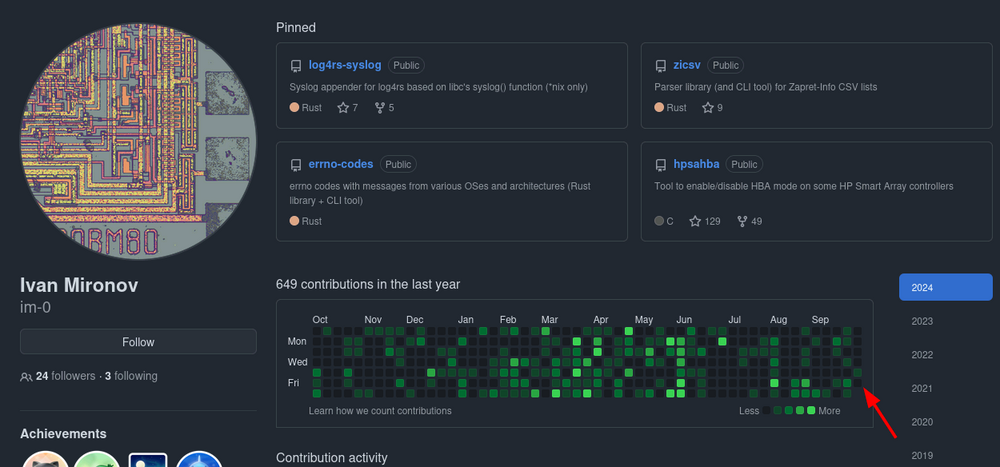Open the hpsahba repository link

(x=696, y=164)
